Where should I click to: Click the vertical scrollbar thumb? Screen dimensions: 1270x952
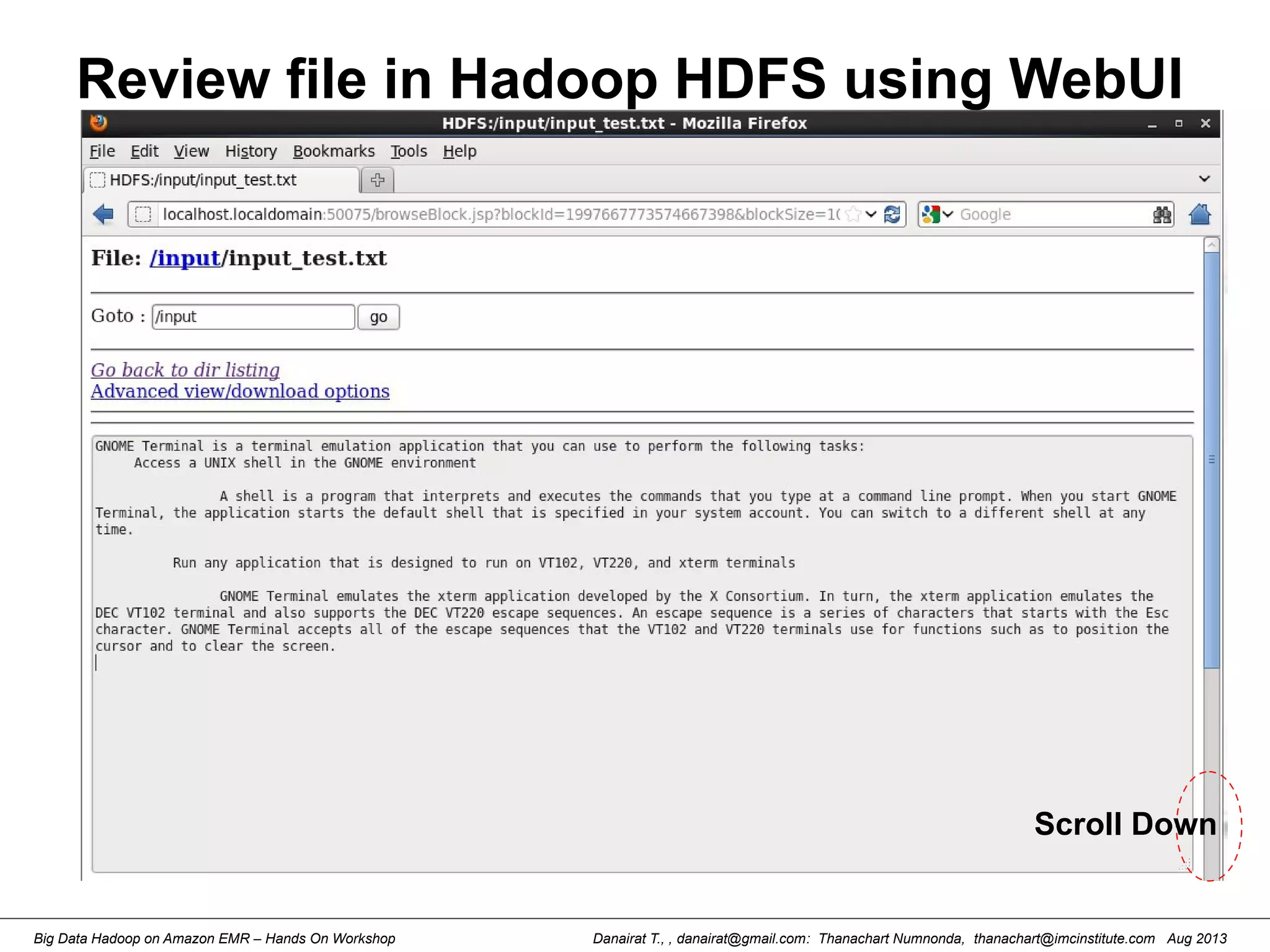coord(1211,460)
